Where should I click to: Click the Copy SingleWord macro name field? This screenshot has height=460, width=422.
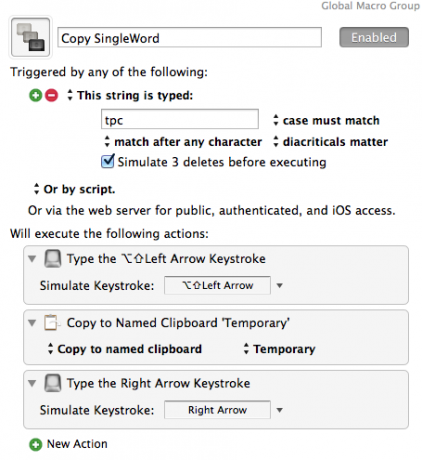pyautogui.click(x=189, y=37)
